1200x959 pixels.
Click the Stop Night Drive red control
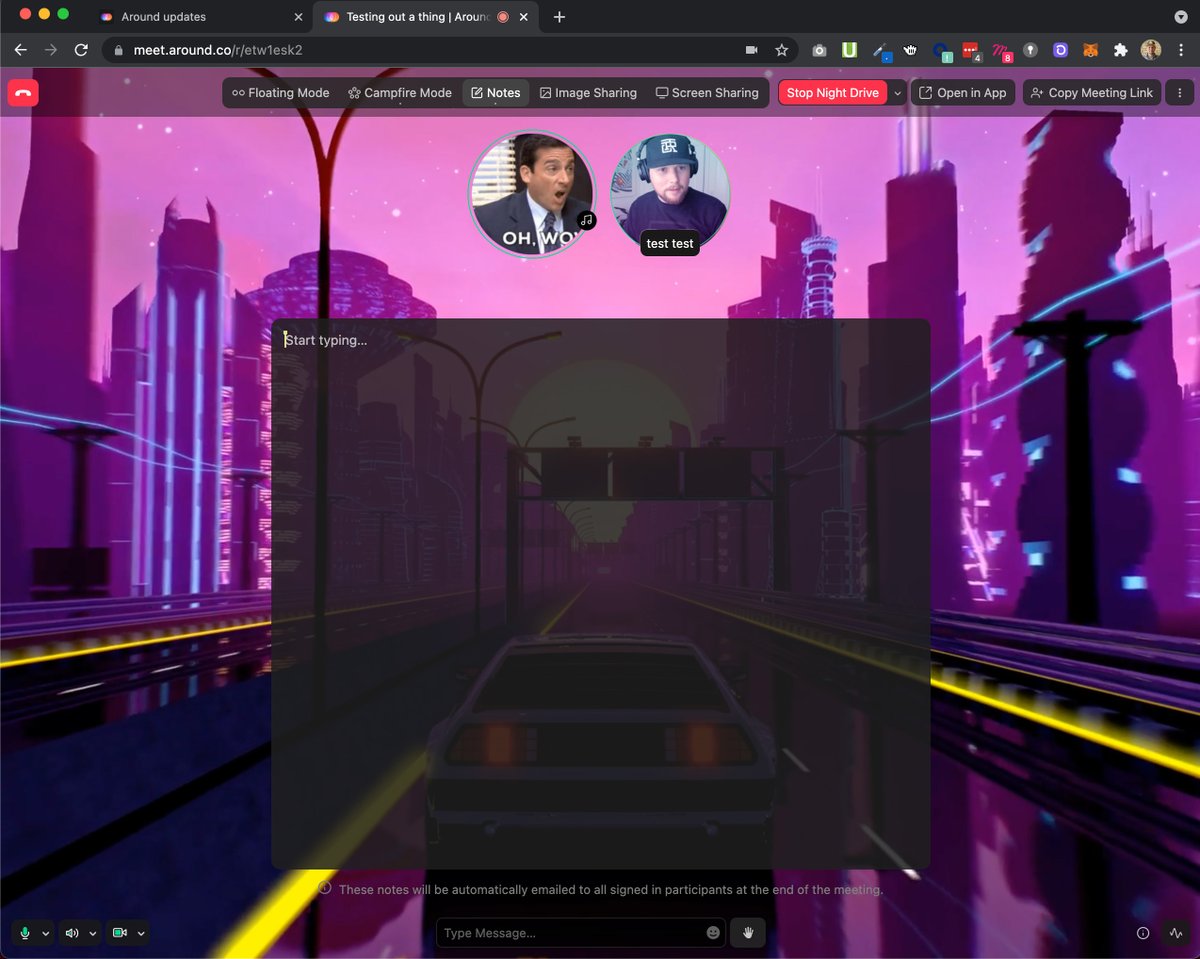833,92
